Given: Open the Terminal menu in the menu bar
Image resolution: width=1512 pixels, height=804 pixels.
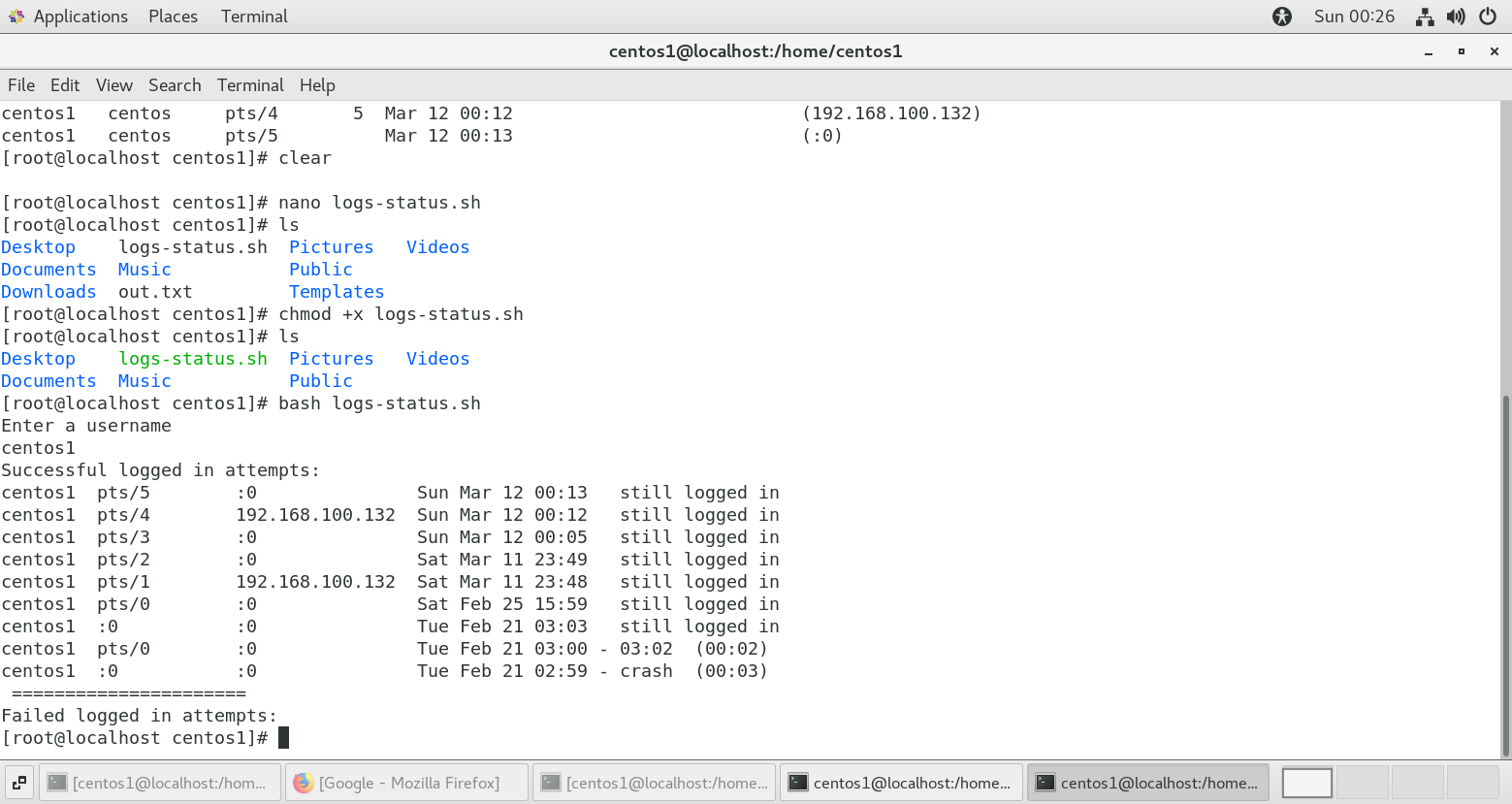Looking at the screenshot, I should (250, 85).
